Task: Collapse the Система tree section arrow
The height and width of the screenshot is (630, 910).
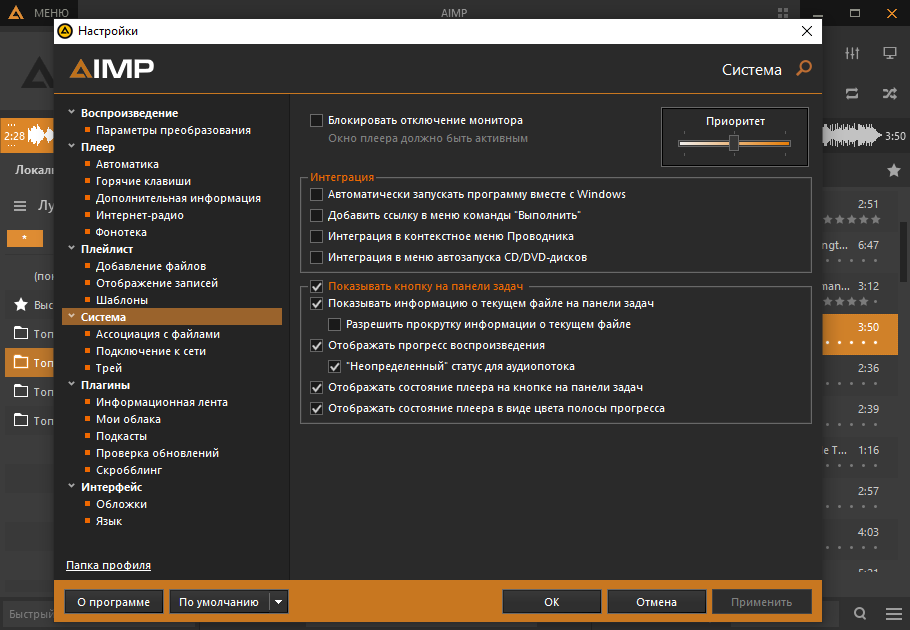Action: coord(71,316)
